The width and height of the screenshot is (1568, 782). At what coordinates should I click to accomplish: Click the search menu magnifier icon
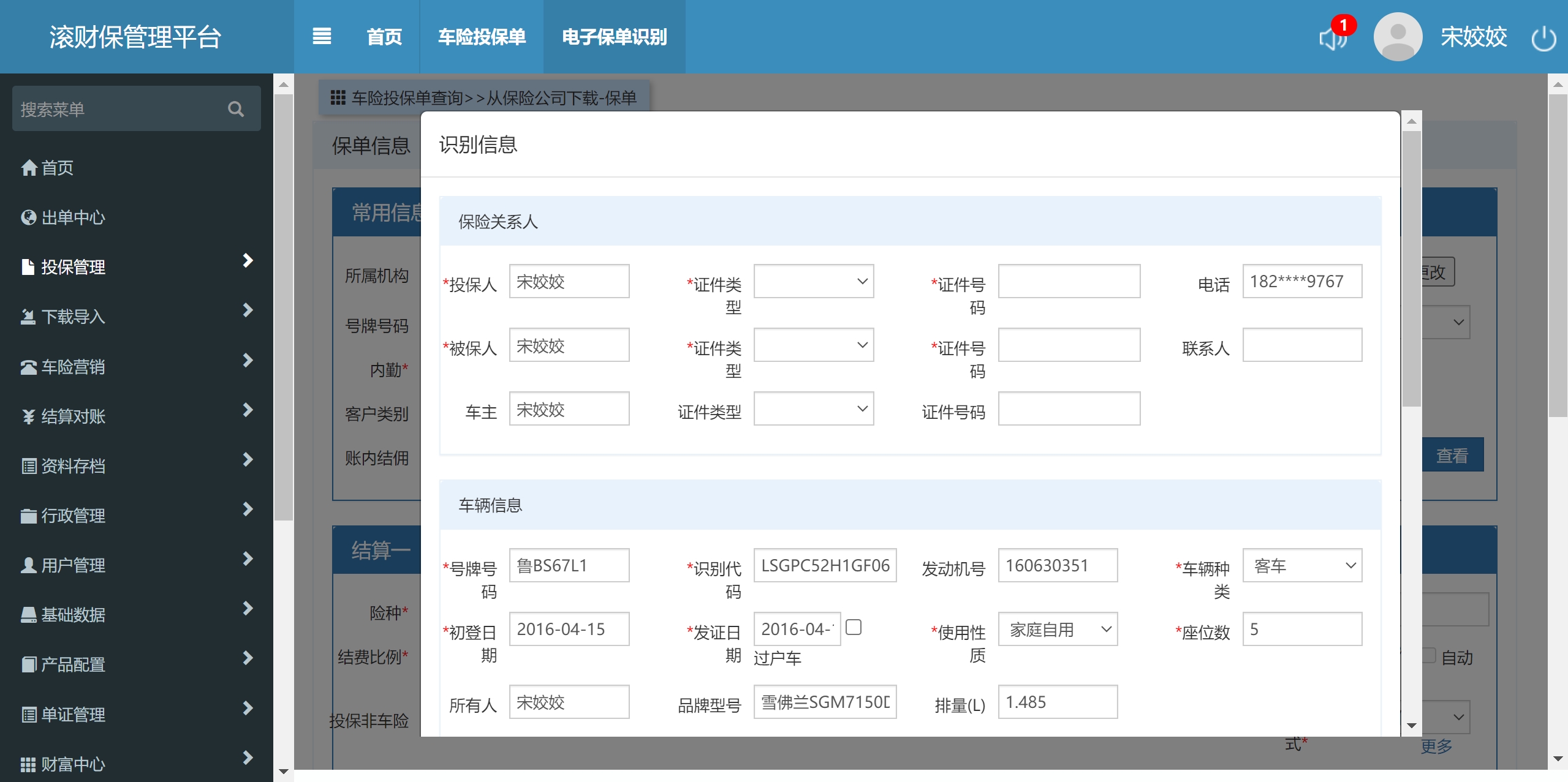coord(236,109)
